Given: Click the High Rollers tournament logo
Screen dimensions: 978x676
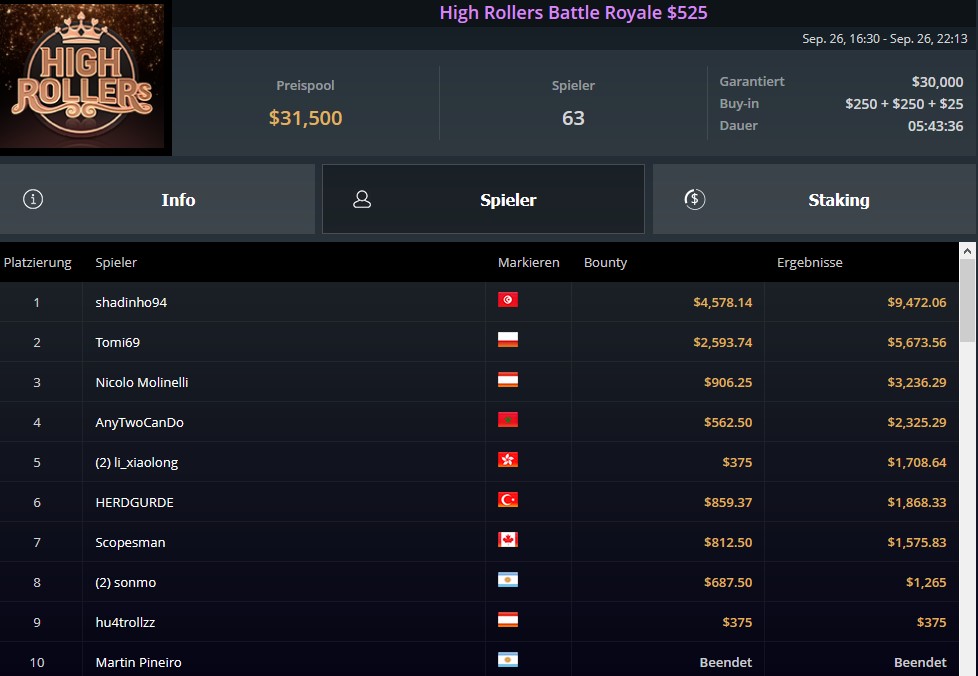Looking at the screenshot, I should click(82, 76).
